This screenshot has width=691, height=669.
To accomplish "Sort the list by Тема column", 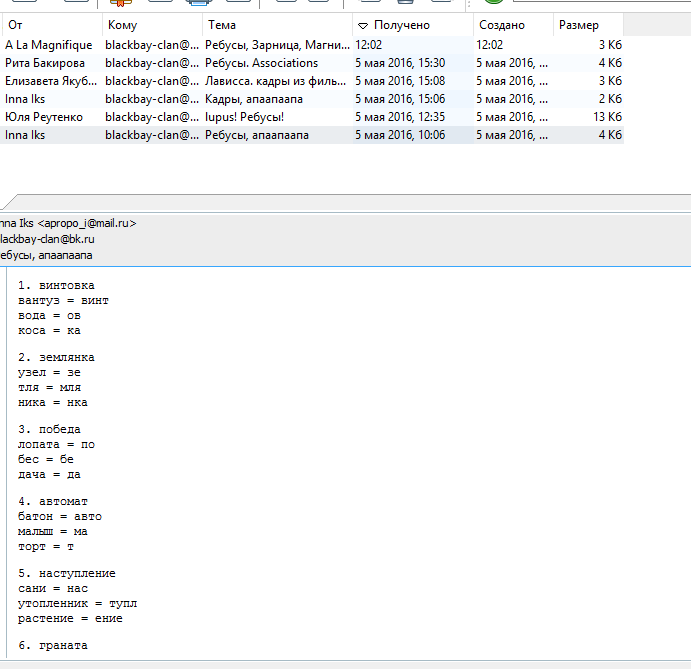I will (276, 25).
